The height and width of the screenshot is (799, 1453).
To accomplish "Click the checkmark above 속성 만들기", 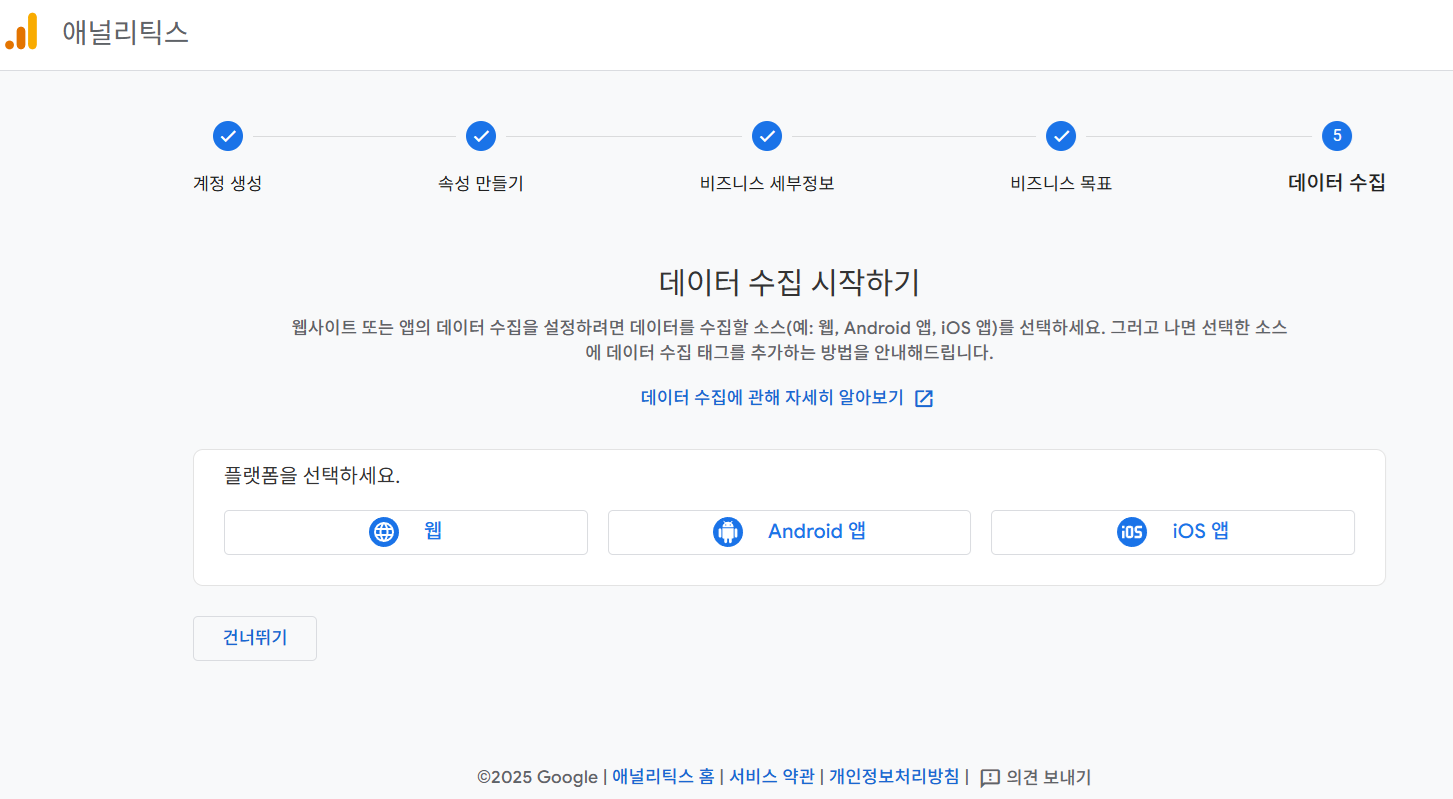I will (x=481, y=136).
